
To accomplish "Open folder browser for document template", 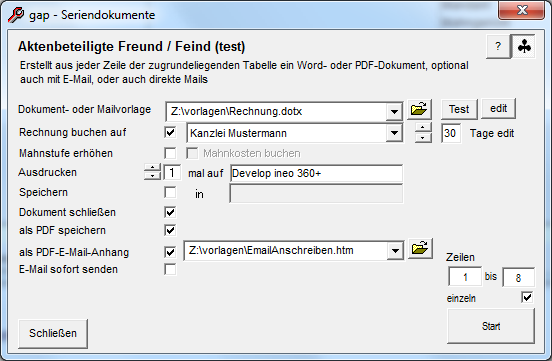I will click(x=419, y=109).
